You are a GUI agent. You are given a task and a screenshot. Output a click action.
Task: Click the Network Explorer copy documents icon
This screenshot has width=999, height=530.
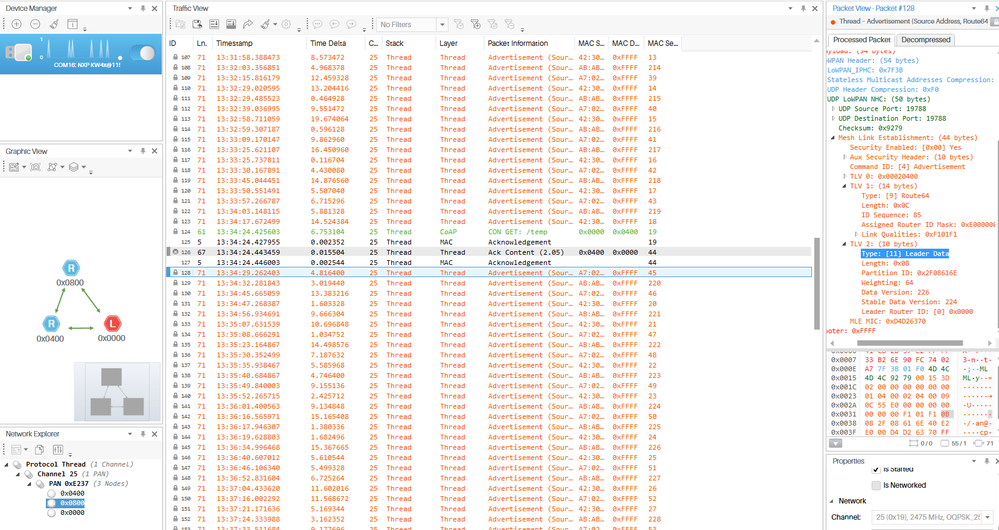click(39, 450)
